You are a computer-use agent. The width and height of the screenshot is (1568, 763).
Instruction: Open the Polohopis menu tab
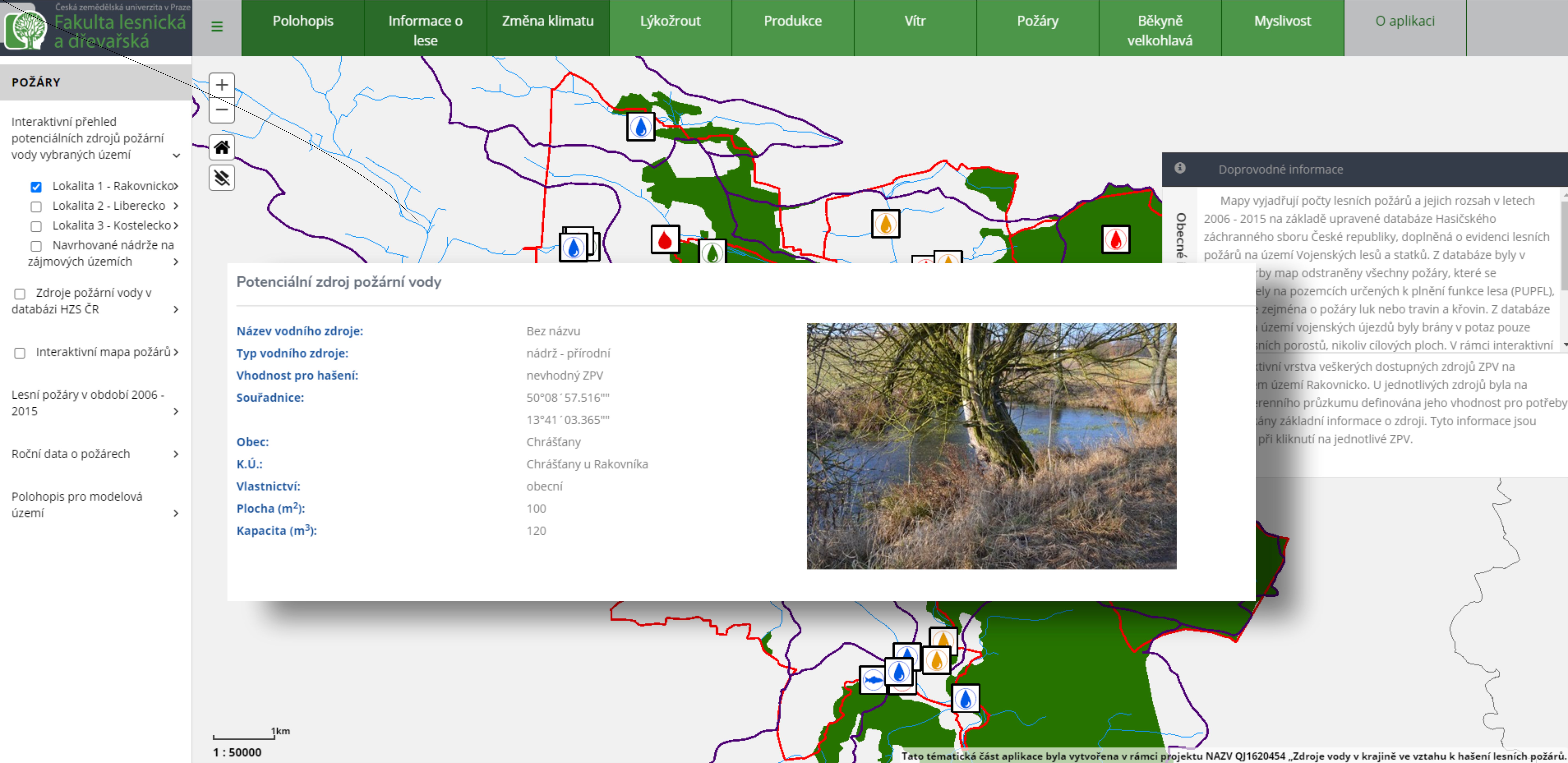pos(303,28)
